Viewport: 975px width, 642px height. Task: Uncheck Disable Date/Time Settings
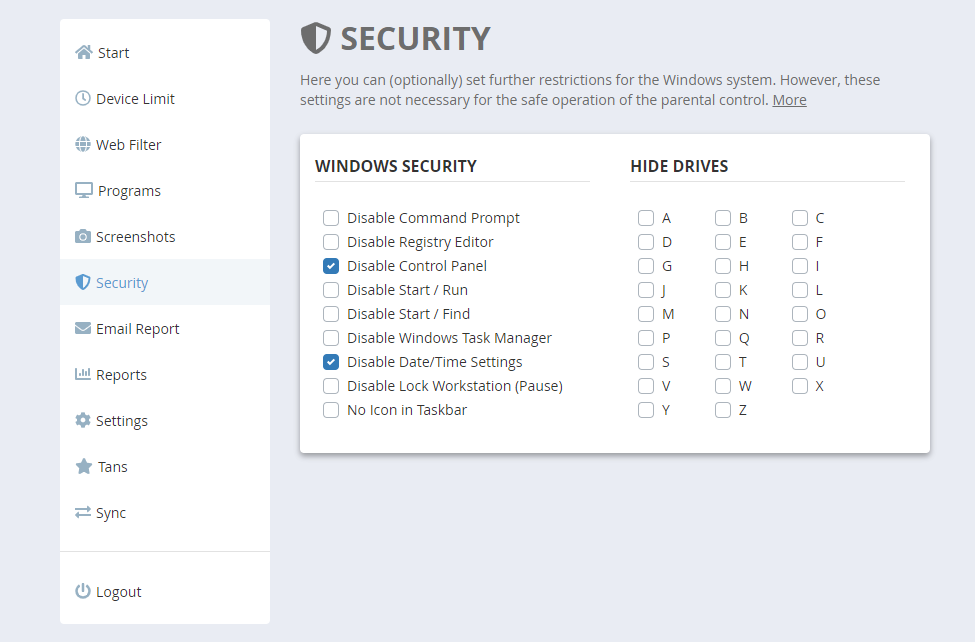tap(331, 361)
